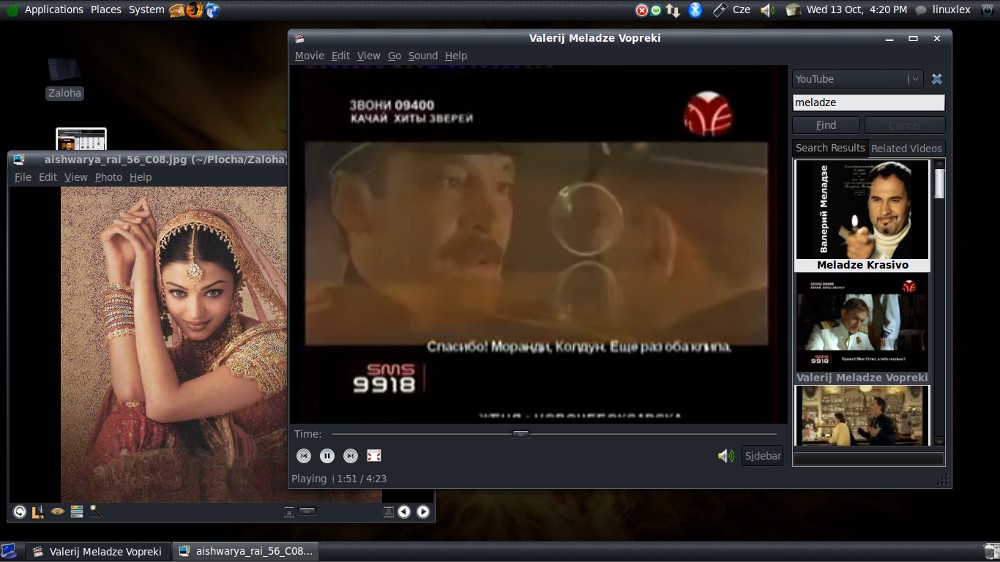Open the Zaloha desktop folder
The height and width of the screenshot is (562, 1000).
point(64,78)
